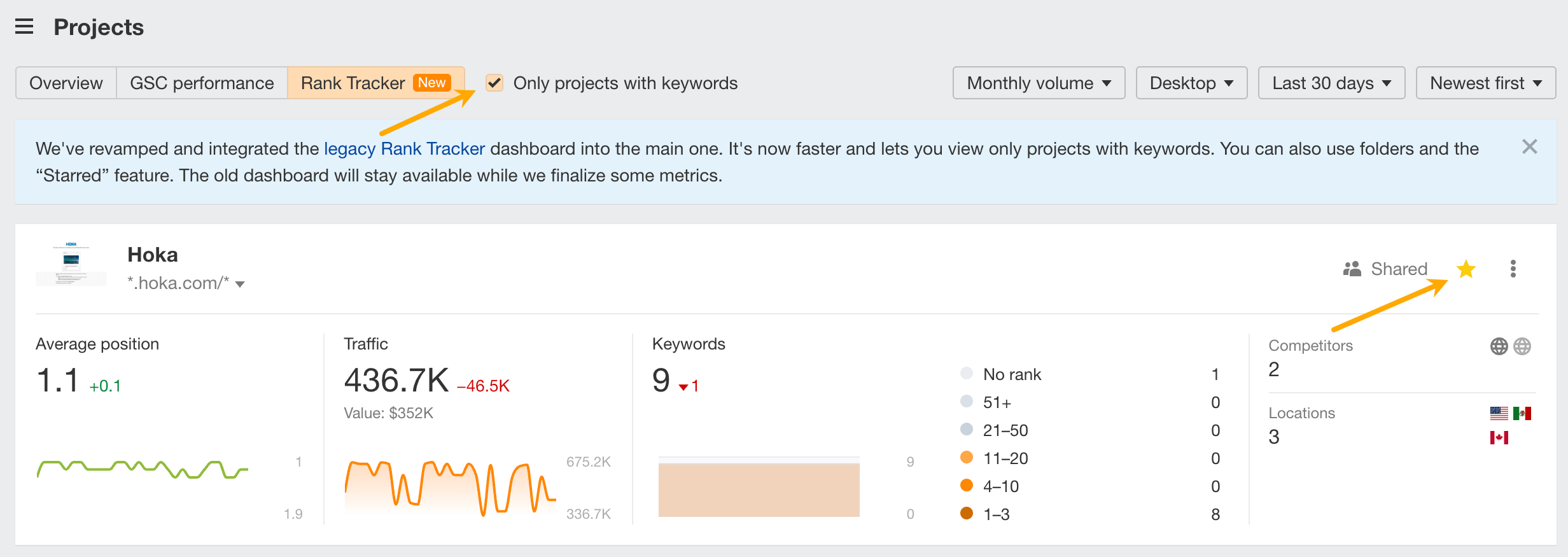Open the legacy Rank Tracker link
Viewport: 1568px width, 557px height.
pyautogui.click(x=403, y=148)
